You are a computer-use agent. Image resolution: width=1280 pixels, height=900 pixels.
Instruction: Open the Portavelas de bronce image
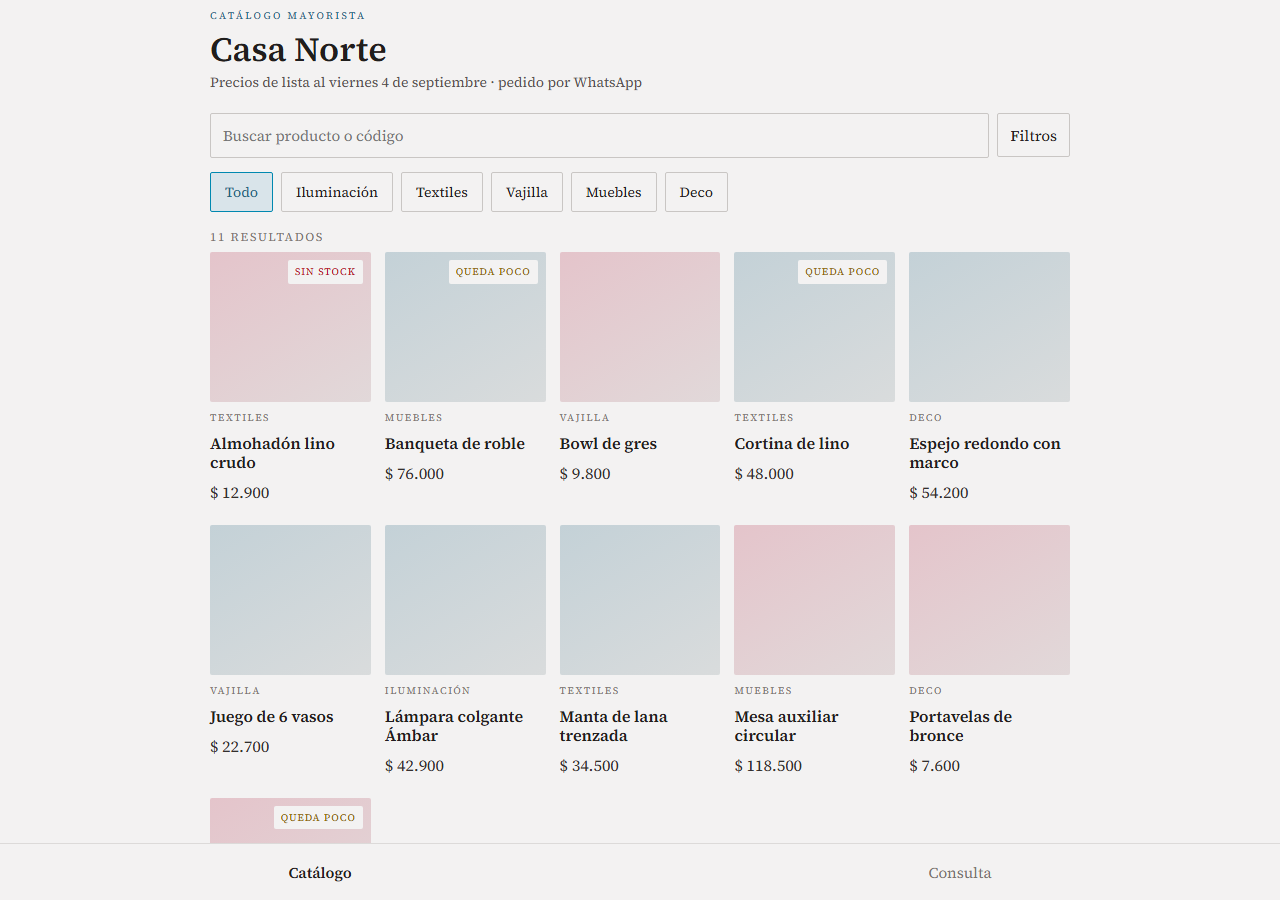(989, 600)
